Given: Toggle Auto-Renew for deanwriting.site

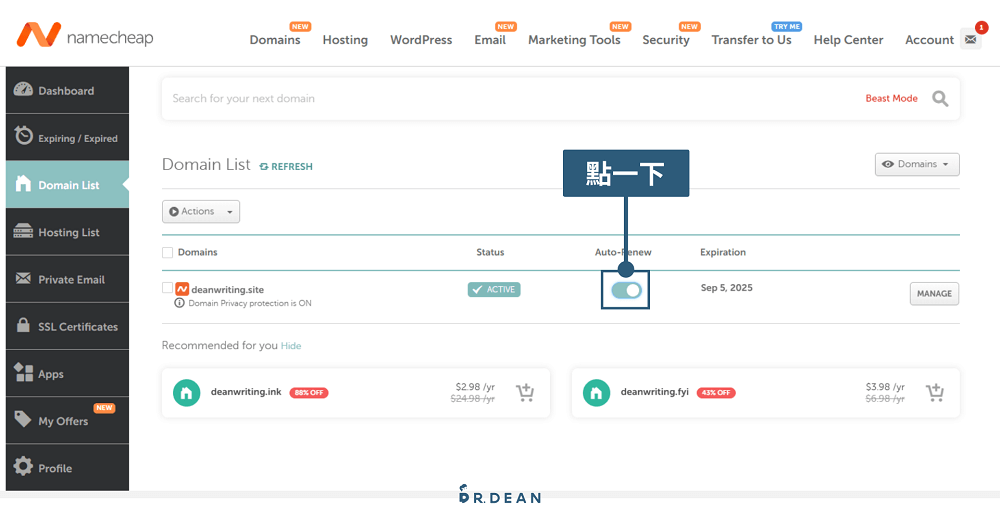Looking at the screenshot, I should click(626, 290).
